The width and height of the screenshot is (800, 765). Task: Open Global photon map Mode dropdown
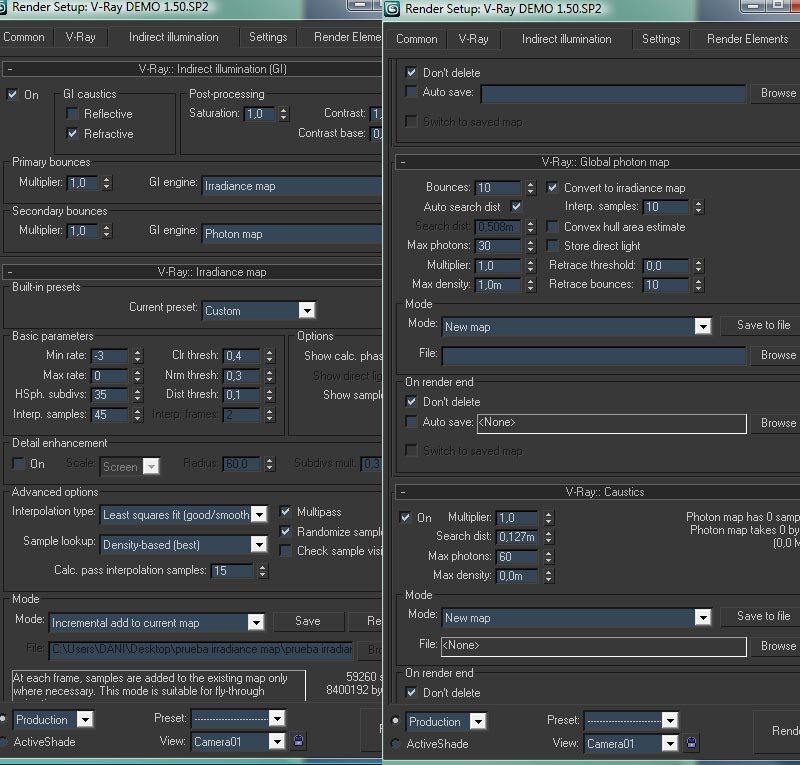tap(577, 327)
